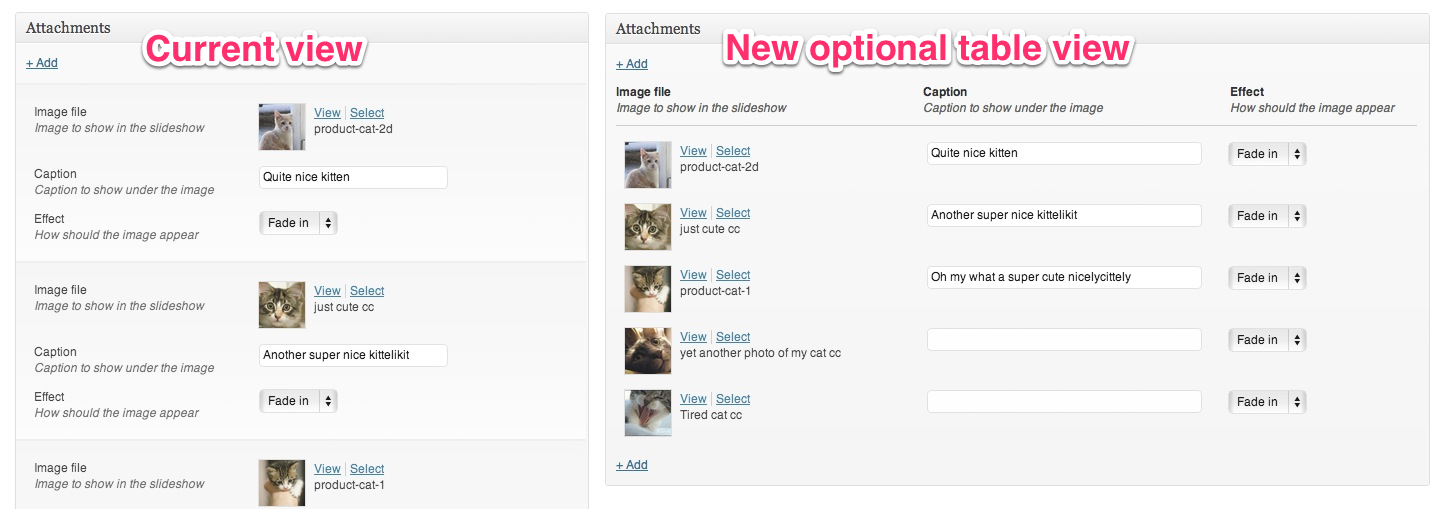Click the Attachments panel header of the table view
Screen dimensions: 1447x509
point(1017,29)
